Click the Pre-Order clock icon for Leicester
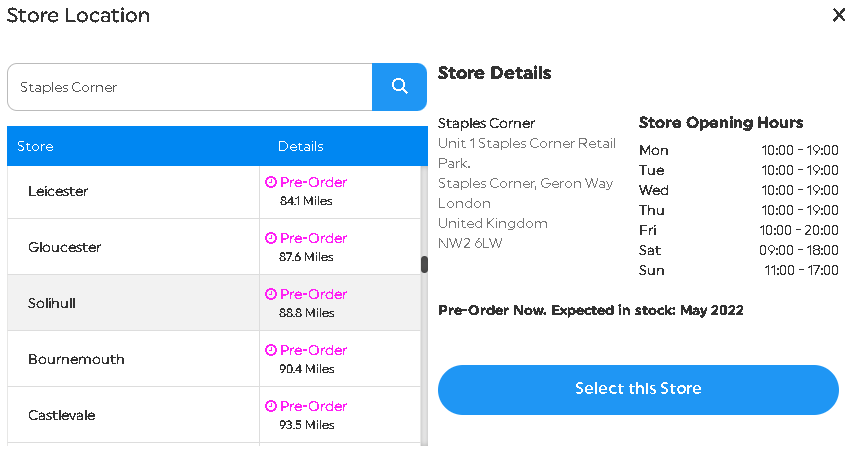The image size is (859, 454). 271,182
